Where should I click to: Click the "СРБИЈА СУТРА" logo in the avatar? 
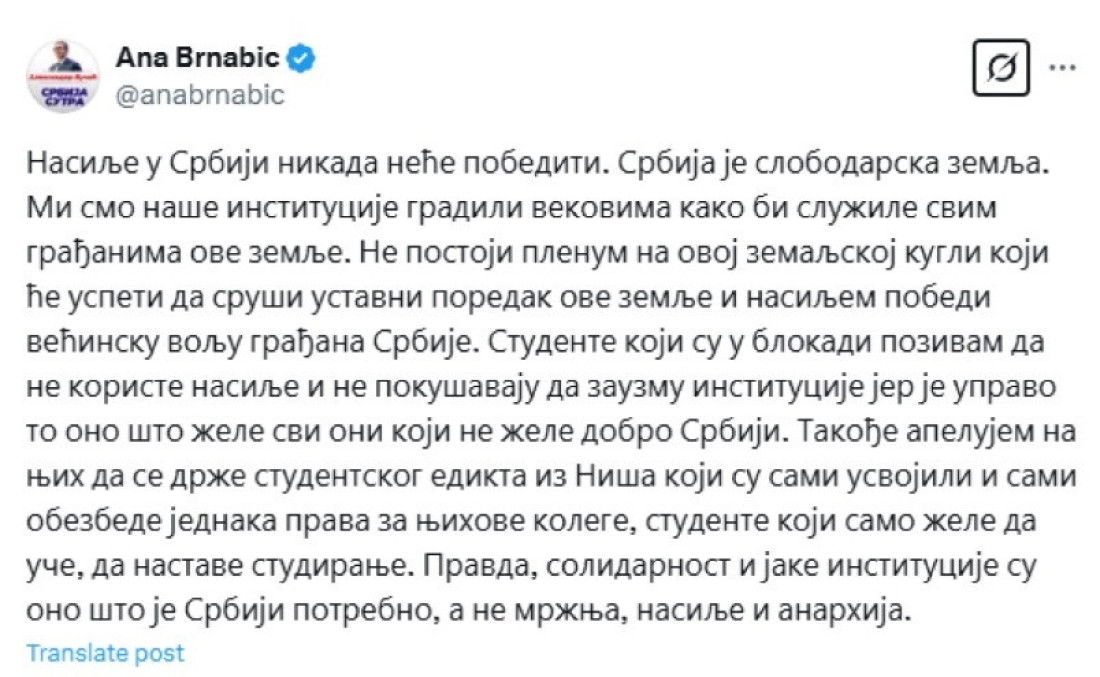[62, 92]
